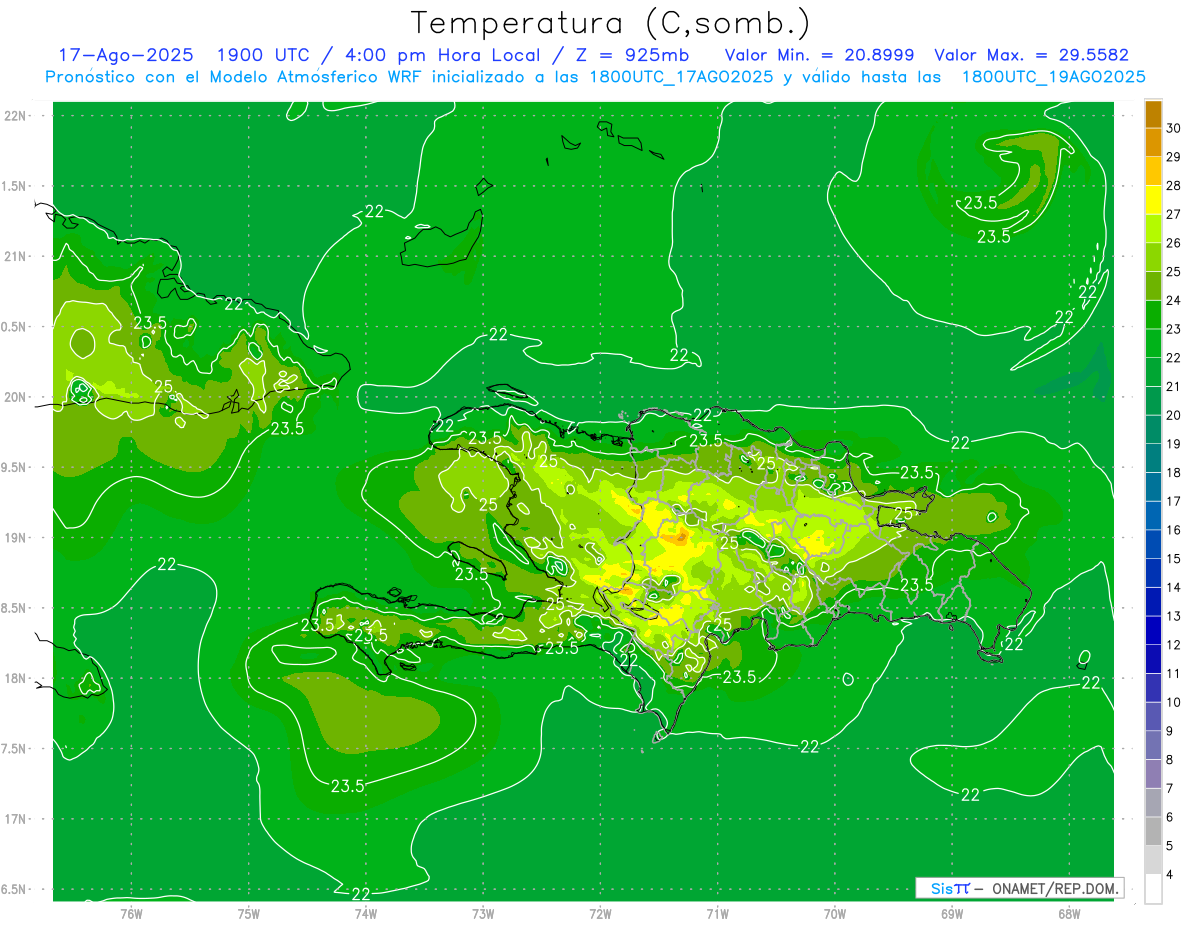Screen dimensions: 1200x927
Task: Click the '73W' longitude axis label
Action: pos(483,913)
